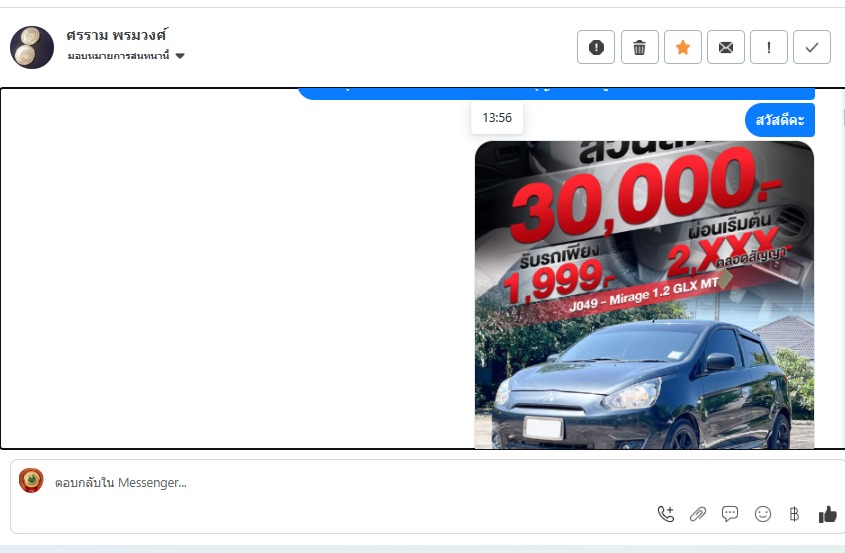Mark conversation as unread with envelope icon
Screen dimensions: 845x553
click(726, 47)
